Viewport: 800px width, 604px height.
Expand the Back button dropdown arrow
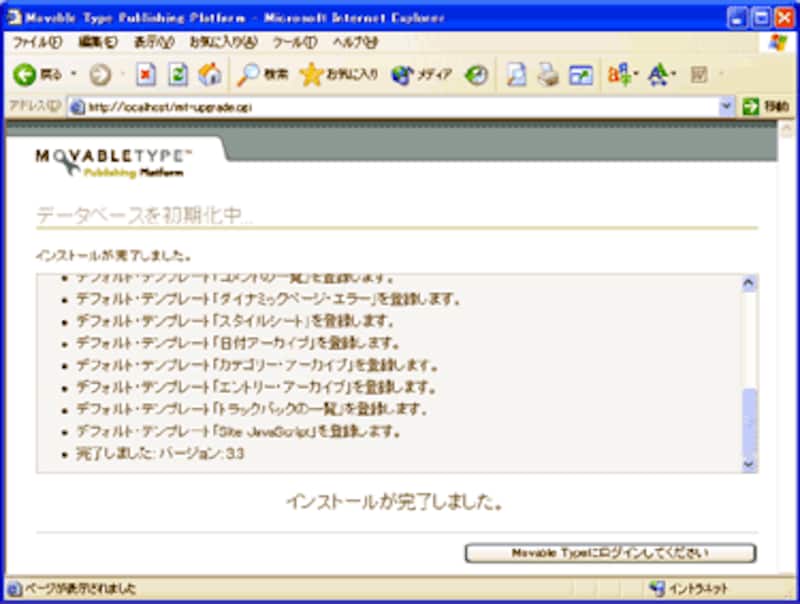point(74,74)
